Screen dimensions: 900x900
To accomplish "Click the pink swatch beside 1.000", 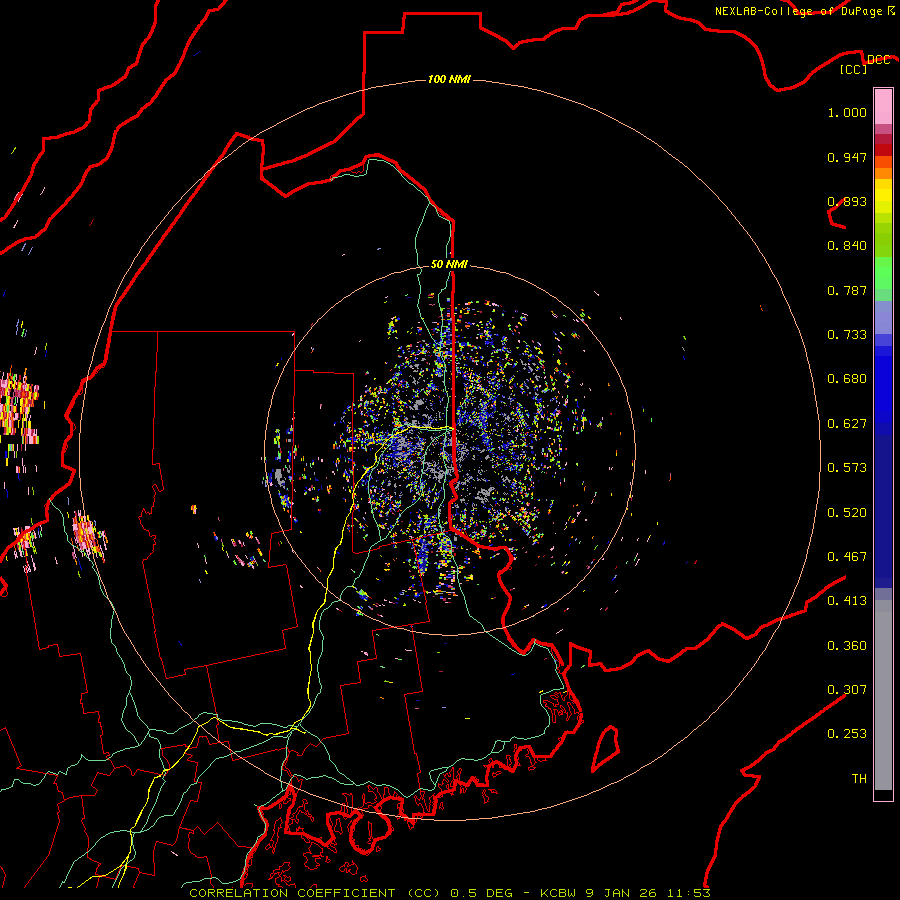I will [883, 107].
